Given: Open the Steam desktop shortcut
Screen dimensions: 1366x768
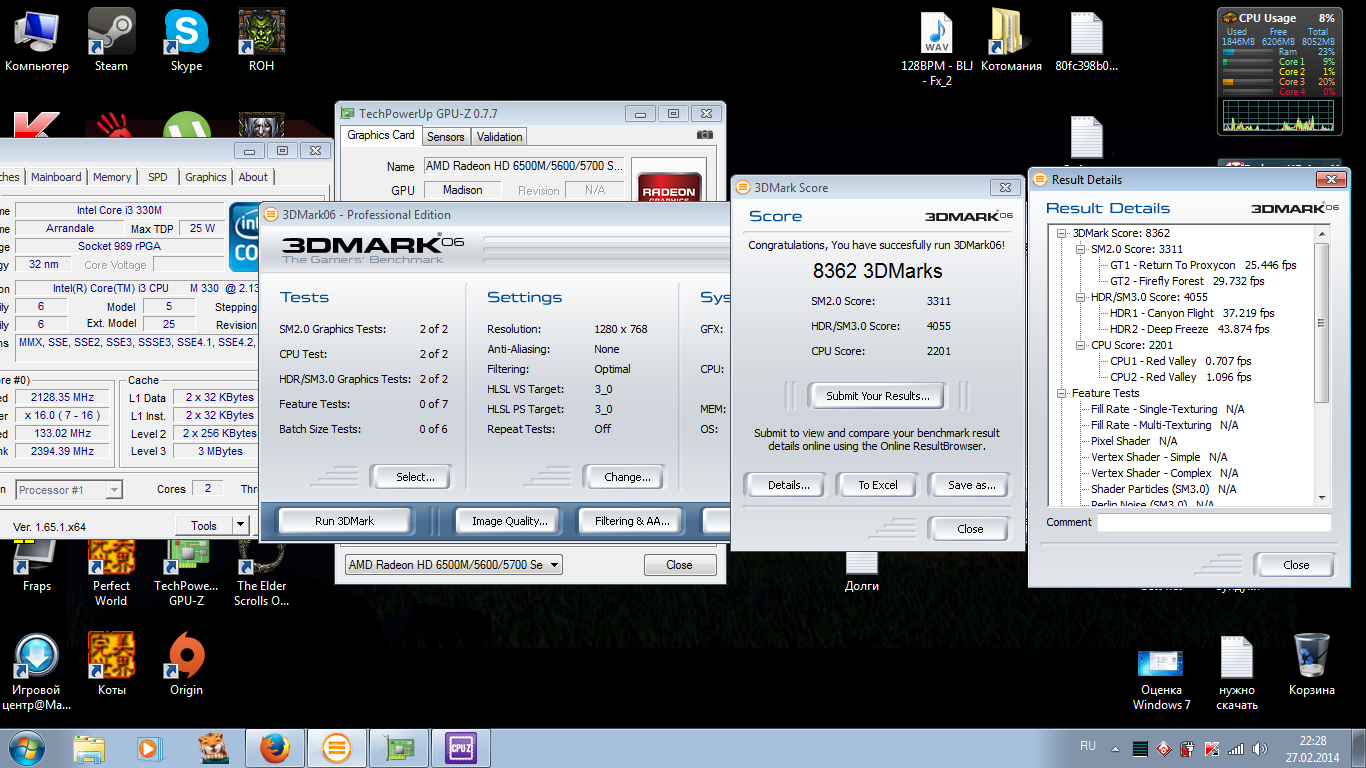Looking at the screenshot, I should click(111, 41).
